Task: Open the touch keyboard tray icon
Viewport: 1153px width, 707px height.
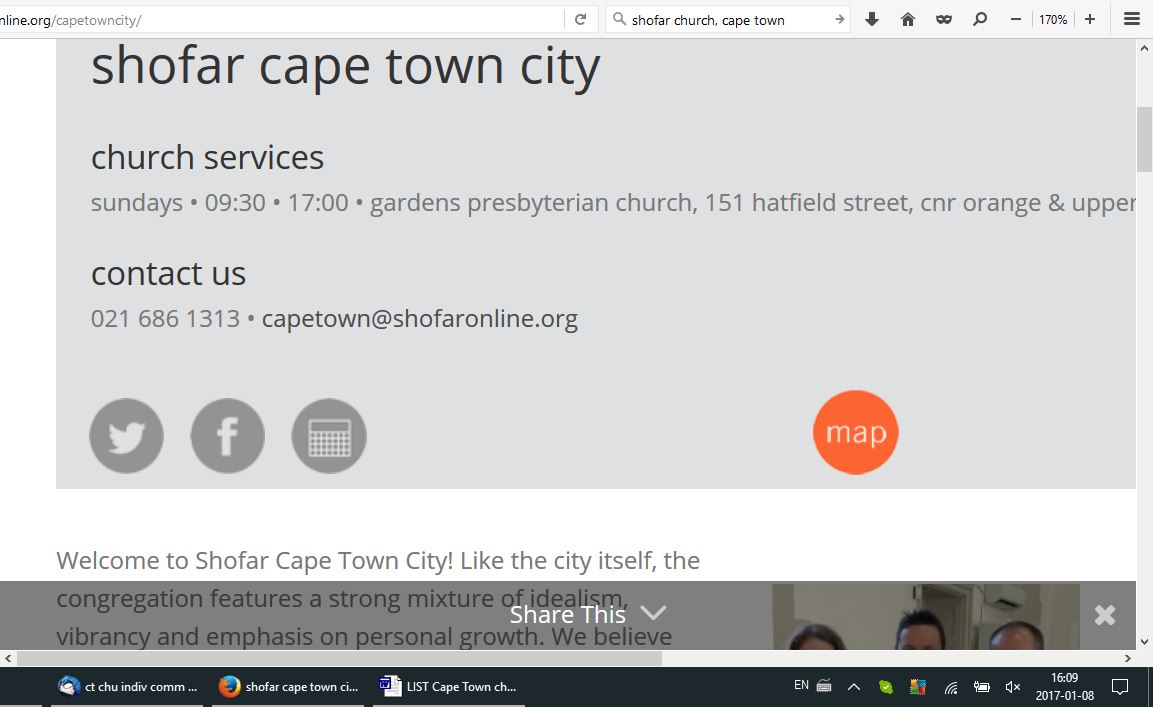Action: coord(824,686)
